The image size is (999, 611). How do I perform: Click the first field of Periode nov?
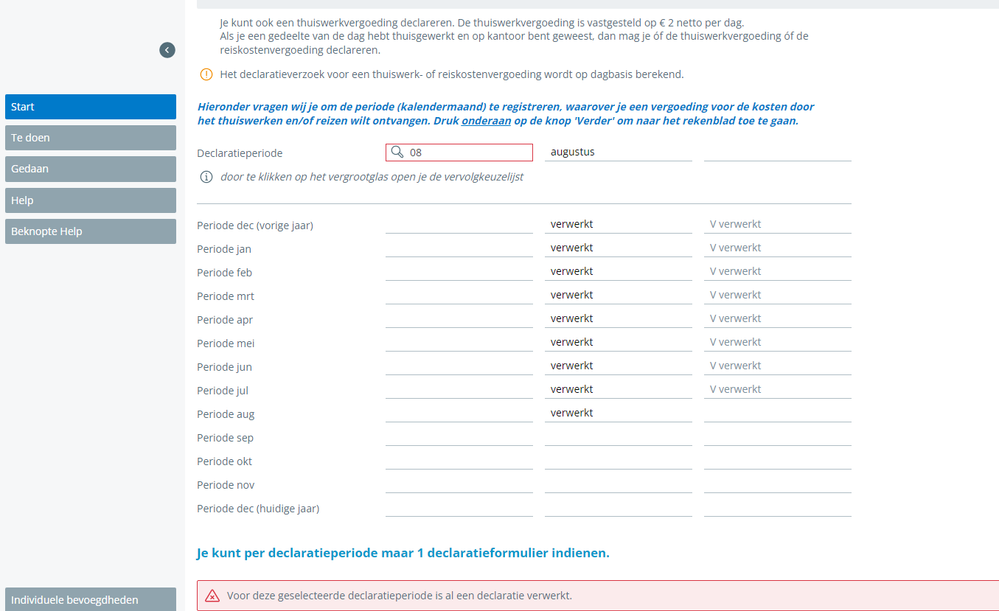click(x=459, y=484)
